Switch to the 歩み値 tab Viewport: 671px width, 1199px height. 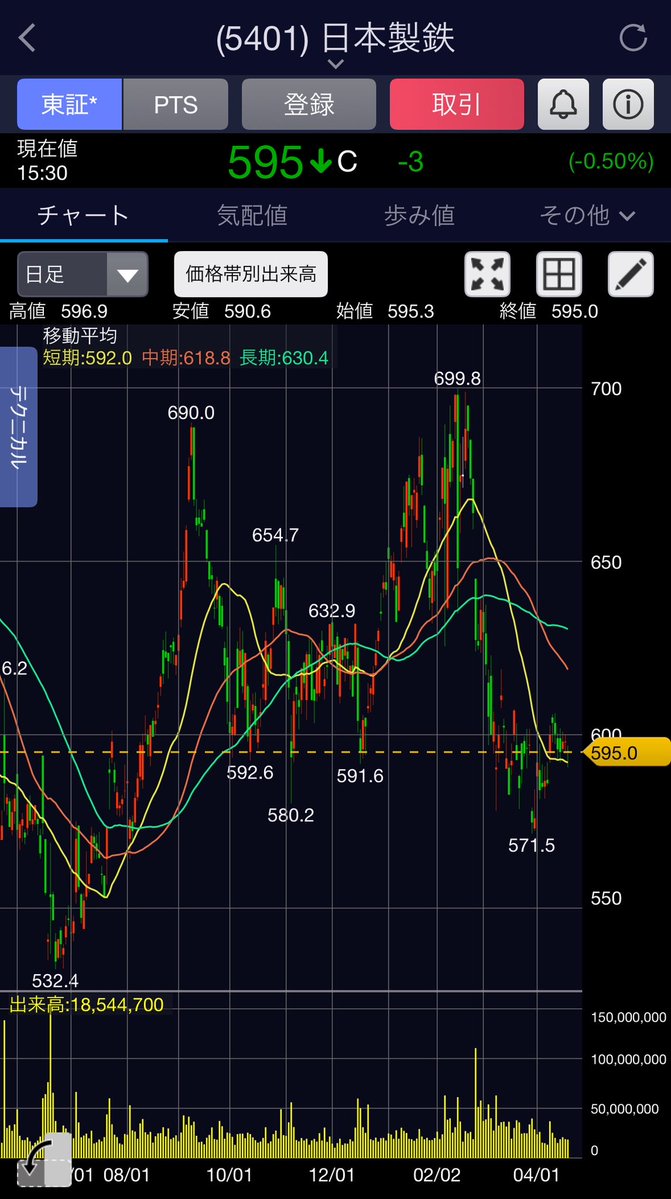(419, 216)
